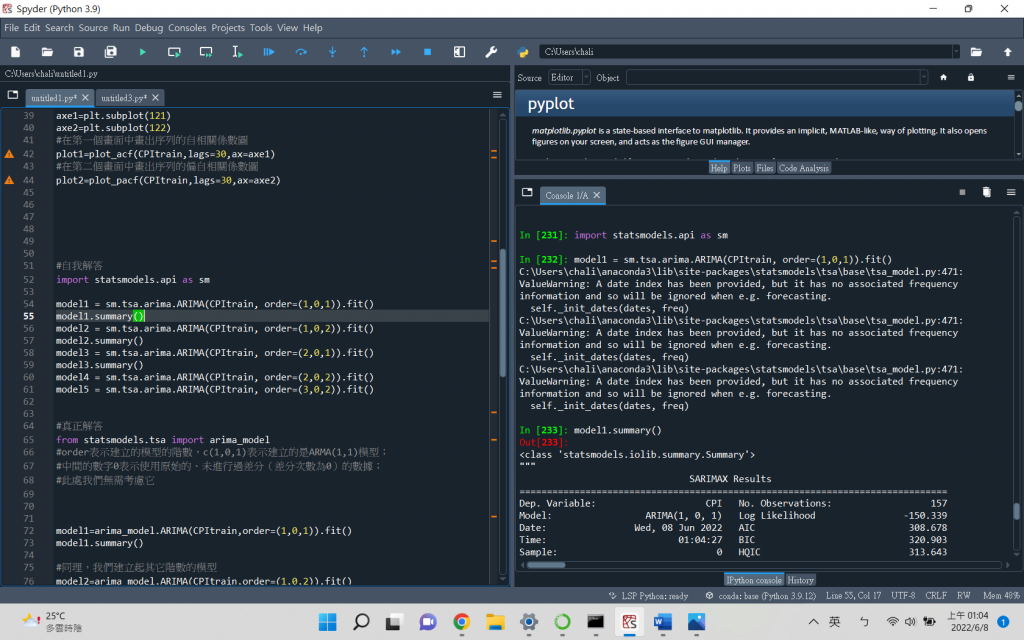Open Google Chrome from the Windows taskbar
Image resolution: width=1024 pixels, height=640 pixels.
click(461, 622)
